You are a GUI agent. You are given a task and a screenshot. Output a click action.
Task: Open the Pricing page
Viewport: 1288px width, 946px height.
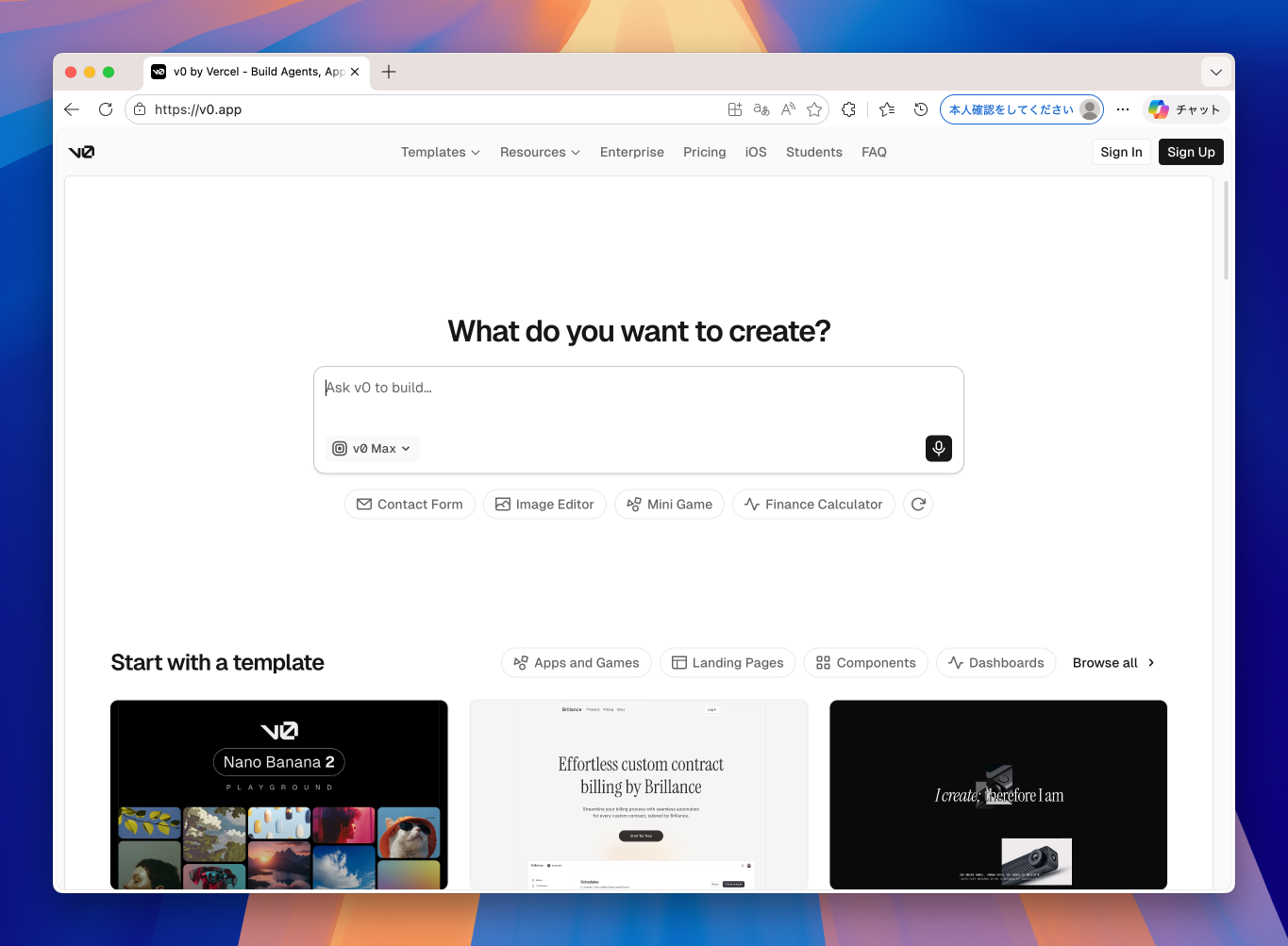coord(705,152)
